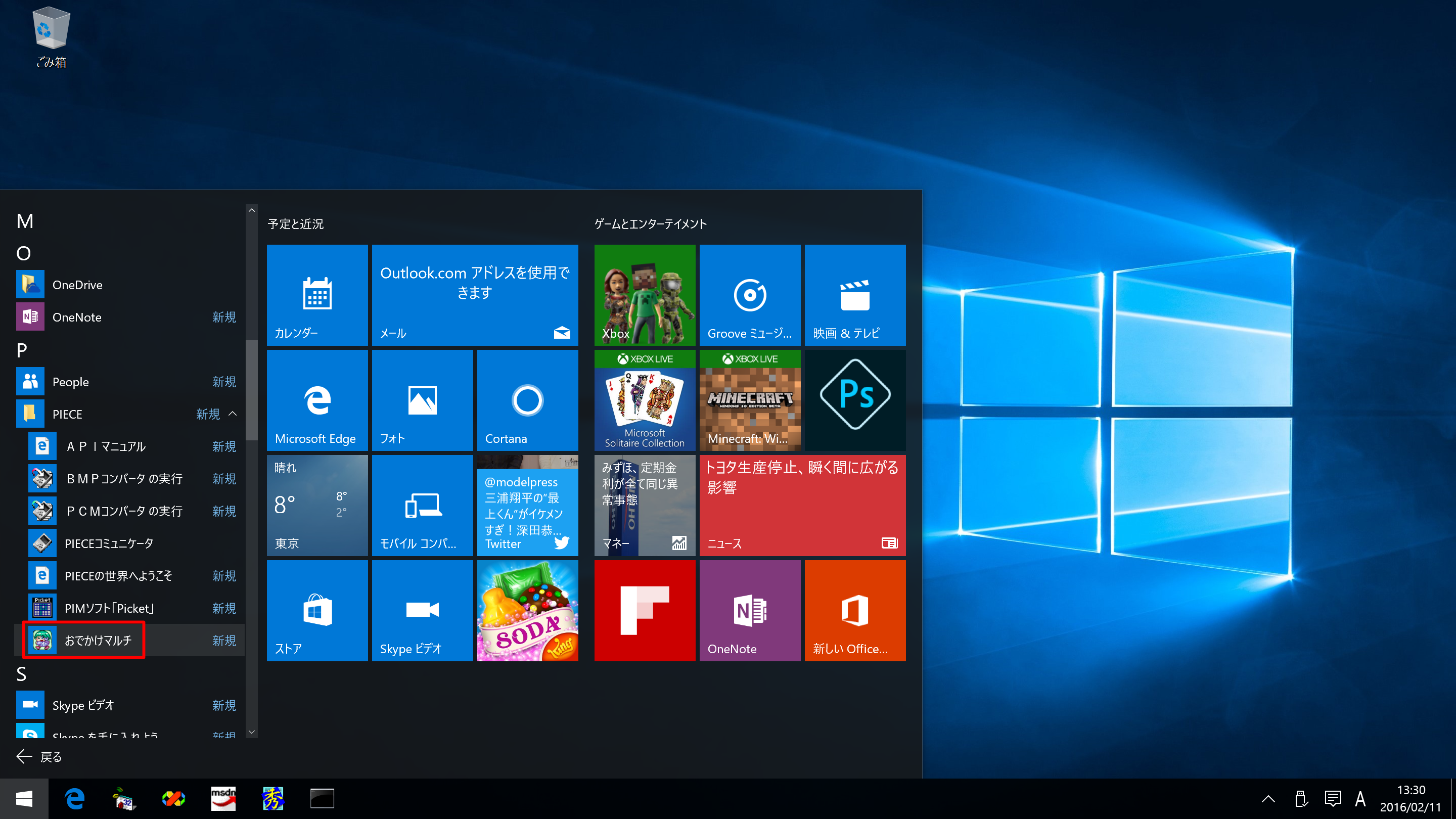Launch PIECEコミュニケータ
This screenshot has width=1456, height=819.
(129, 543)
